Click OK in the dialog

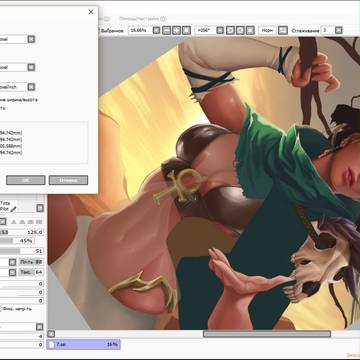pyautogui.click(x=26, y=180)
